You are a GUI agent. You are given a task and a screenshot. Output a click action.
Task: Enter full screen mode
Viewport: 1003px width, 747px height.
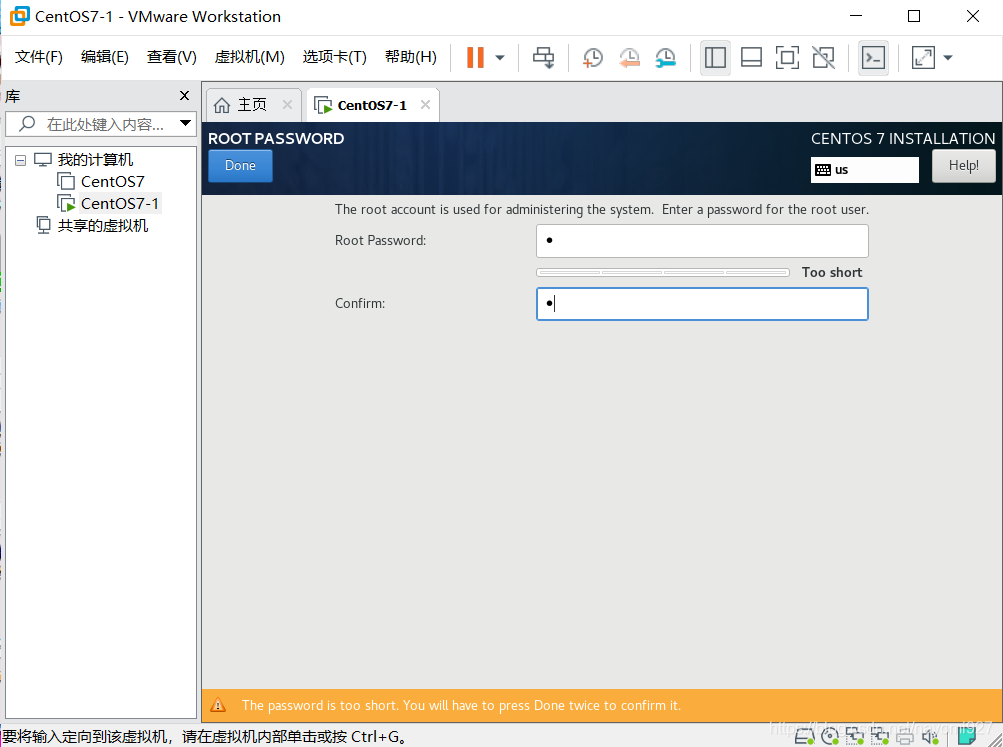(787, 58)
